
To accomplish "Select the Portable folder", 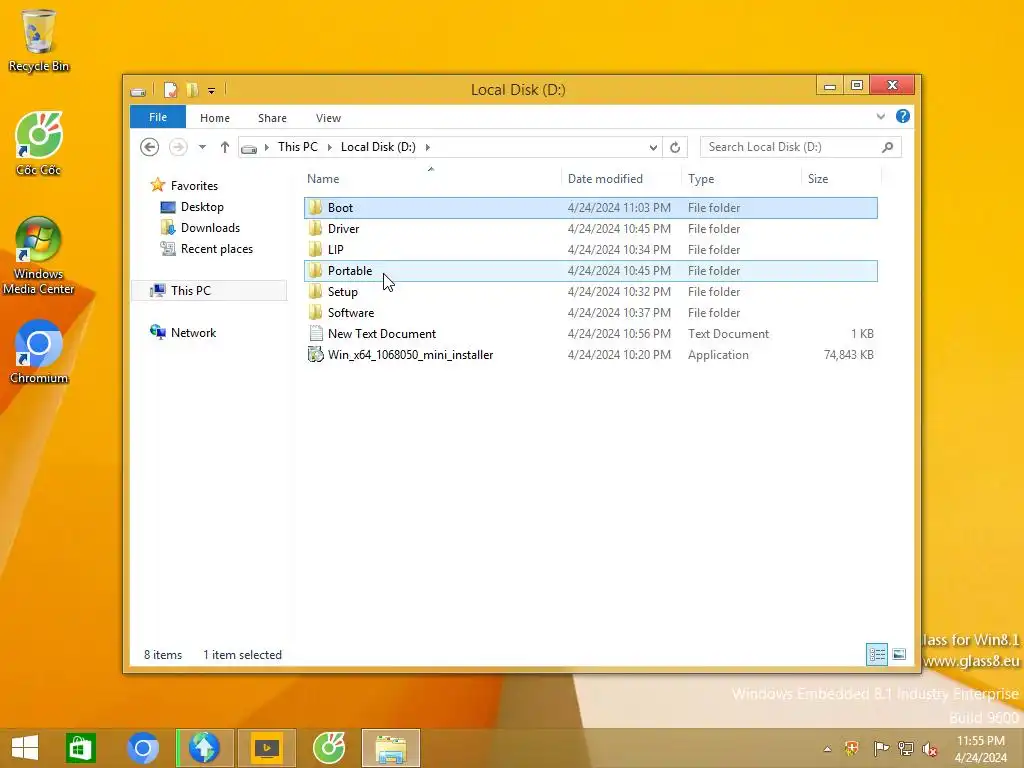I will pos(590,270).
